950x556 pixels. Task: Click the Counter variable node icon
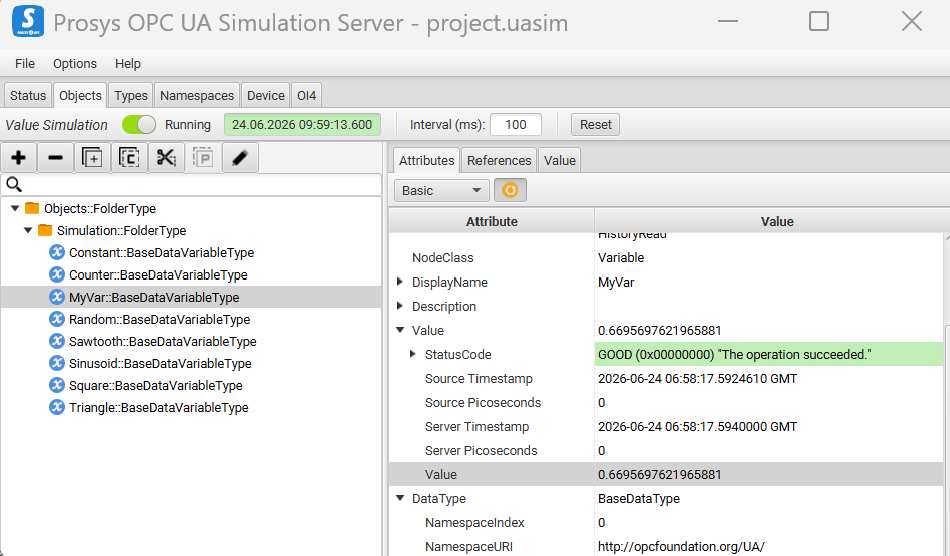(57, 274)
